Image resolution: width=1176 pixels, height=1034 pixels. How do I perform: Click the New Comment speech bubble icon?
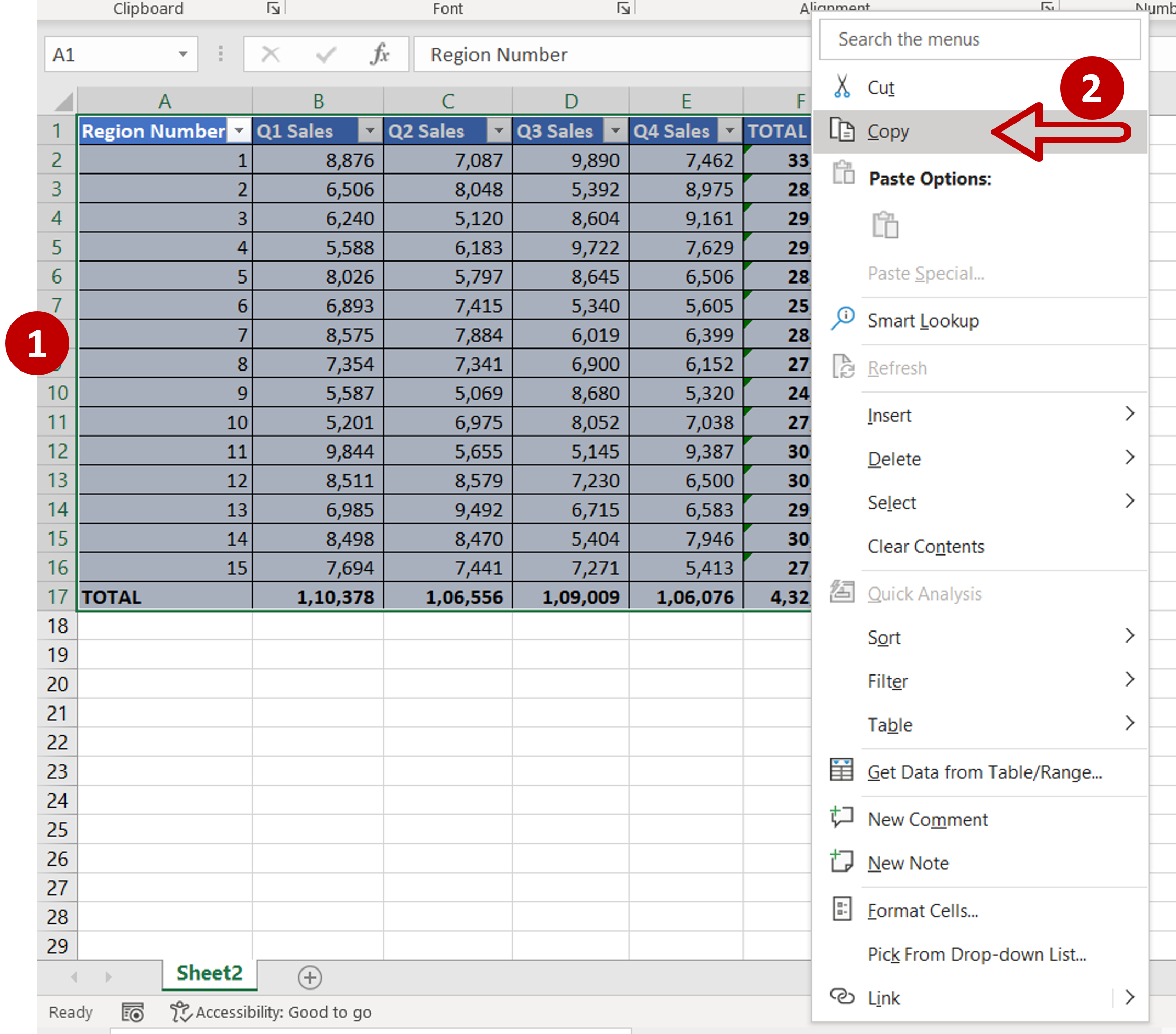(x=841, y=818)
